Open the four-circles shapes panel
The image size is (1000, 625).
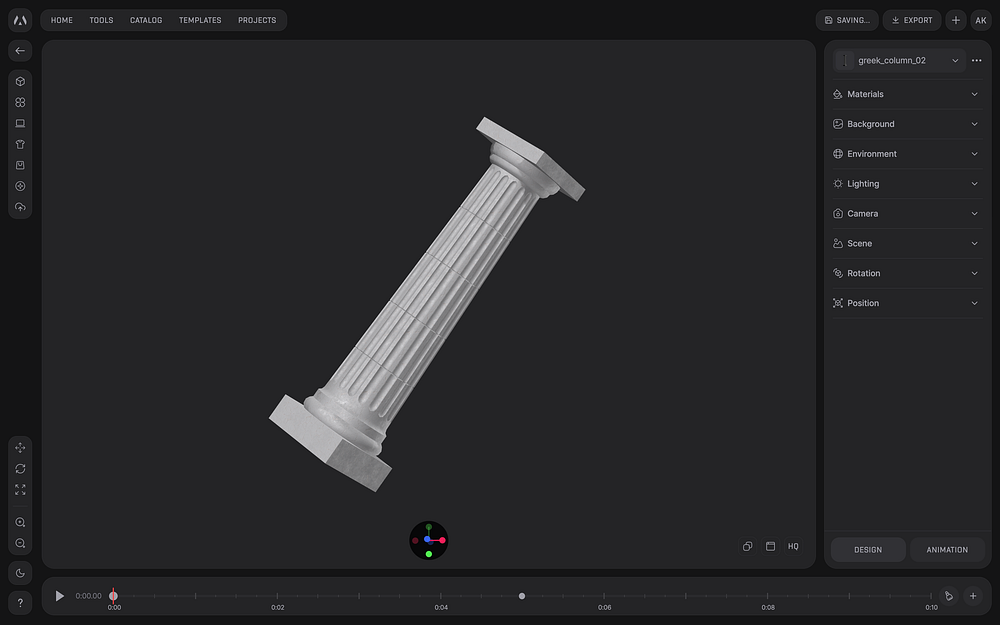(20, 103)
